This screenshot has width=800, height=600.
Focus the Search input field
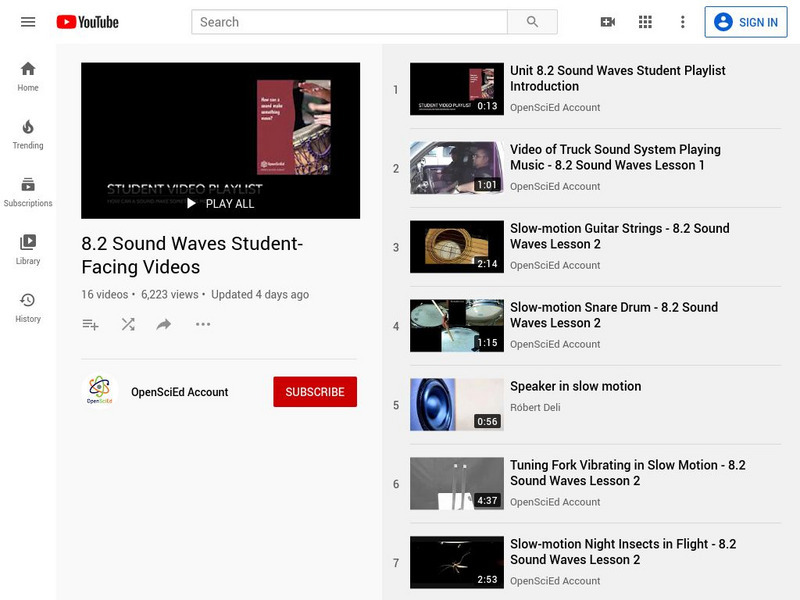pos(350,22)
